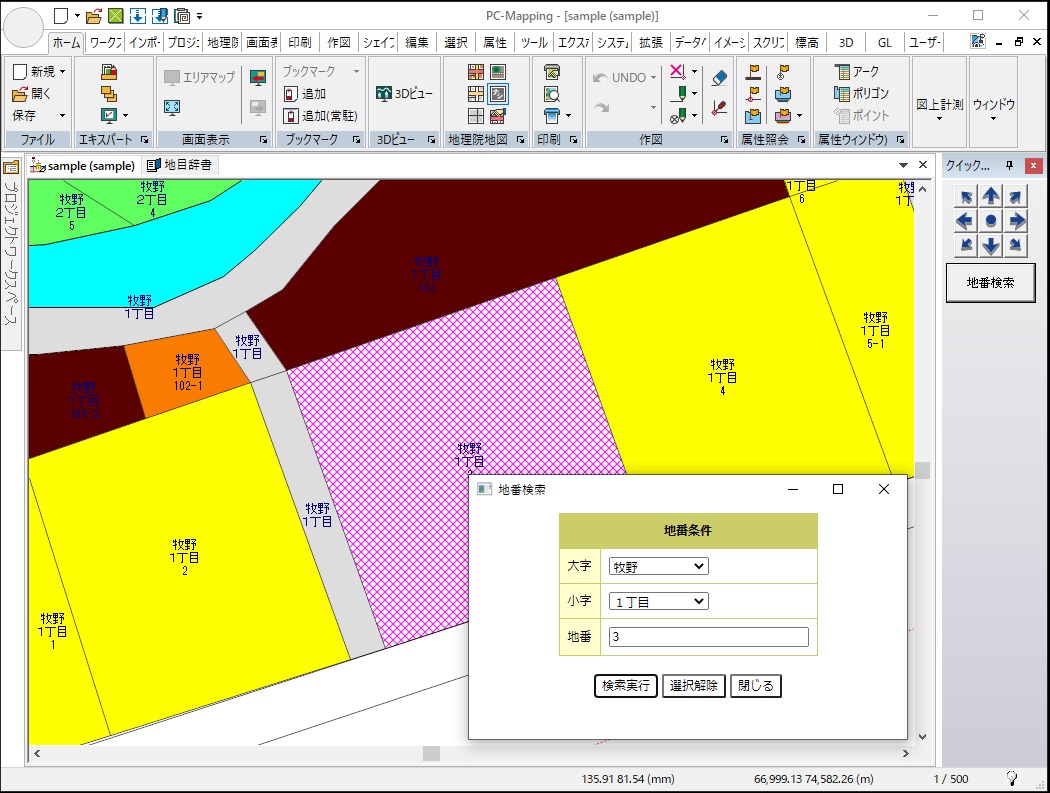Click the print preview magnifier icon
Screen dimensions: 1050x793
tap(552, 94)
